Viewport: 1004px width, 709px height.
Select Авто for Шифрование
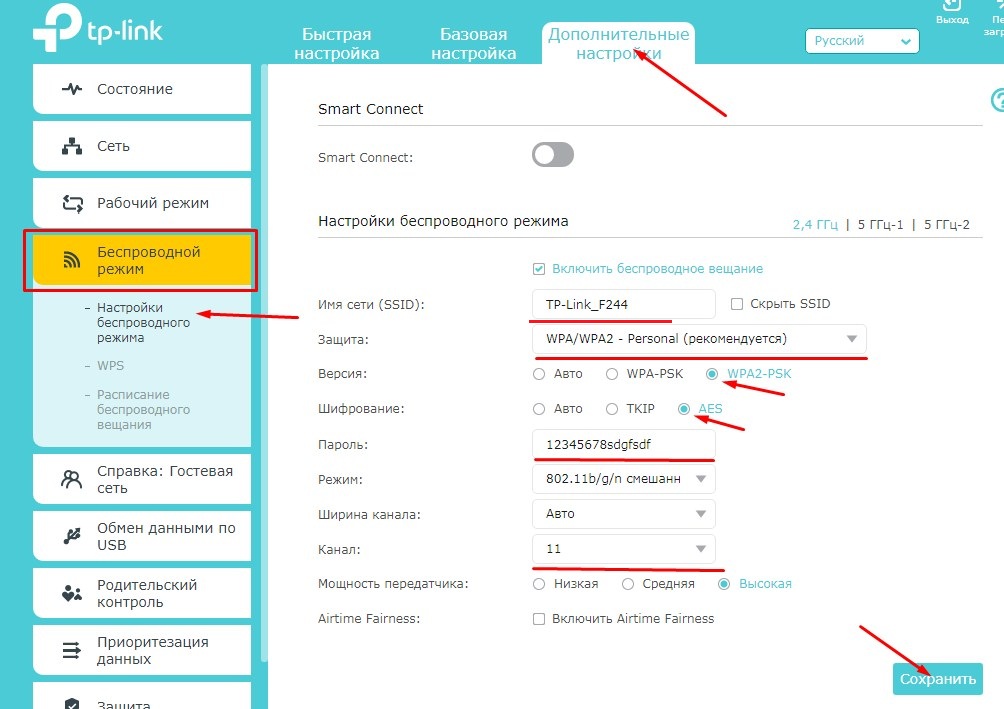point(539,409)
